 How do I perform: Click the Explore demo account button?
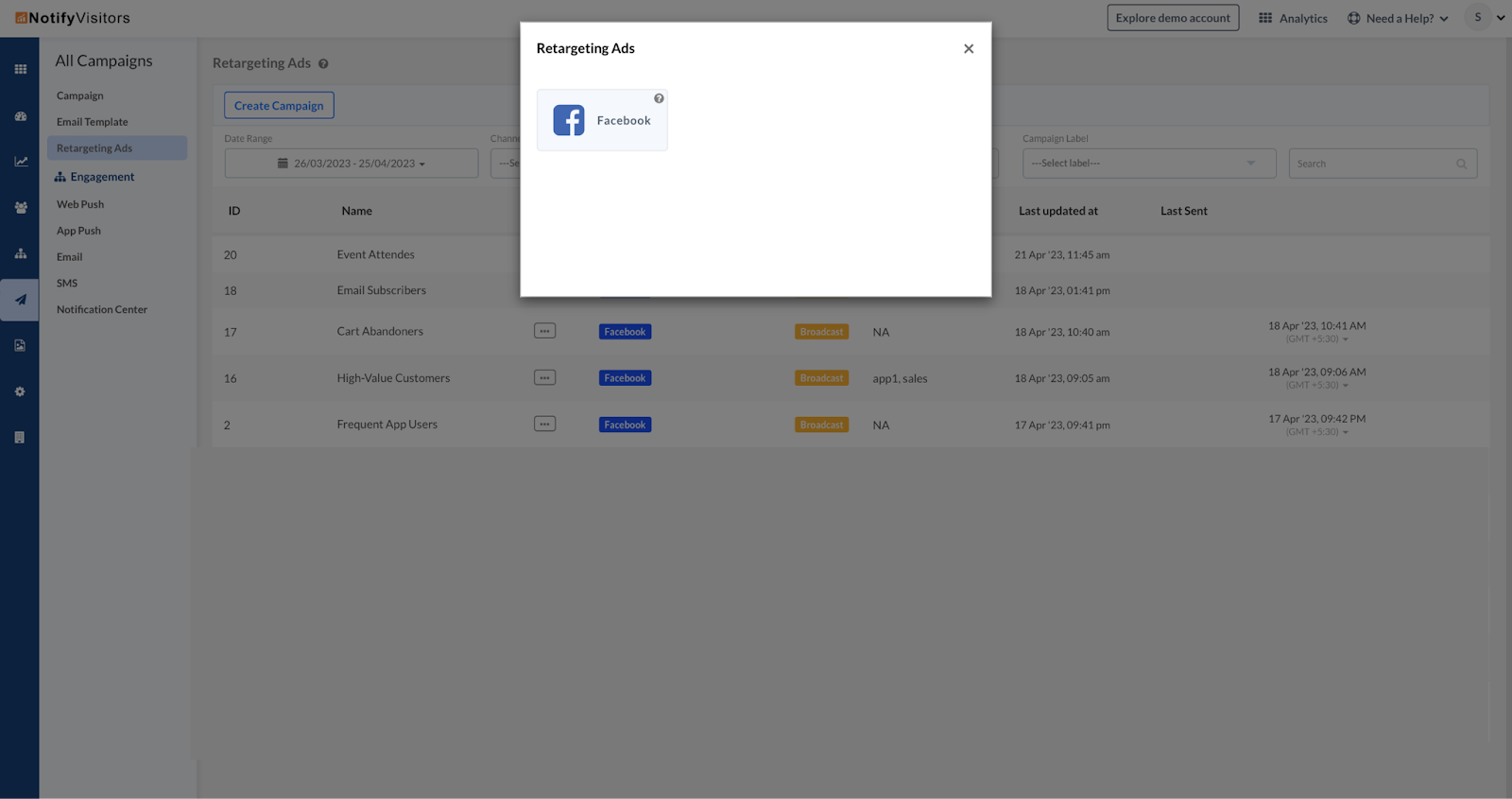[x=1173, y=18]
